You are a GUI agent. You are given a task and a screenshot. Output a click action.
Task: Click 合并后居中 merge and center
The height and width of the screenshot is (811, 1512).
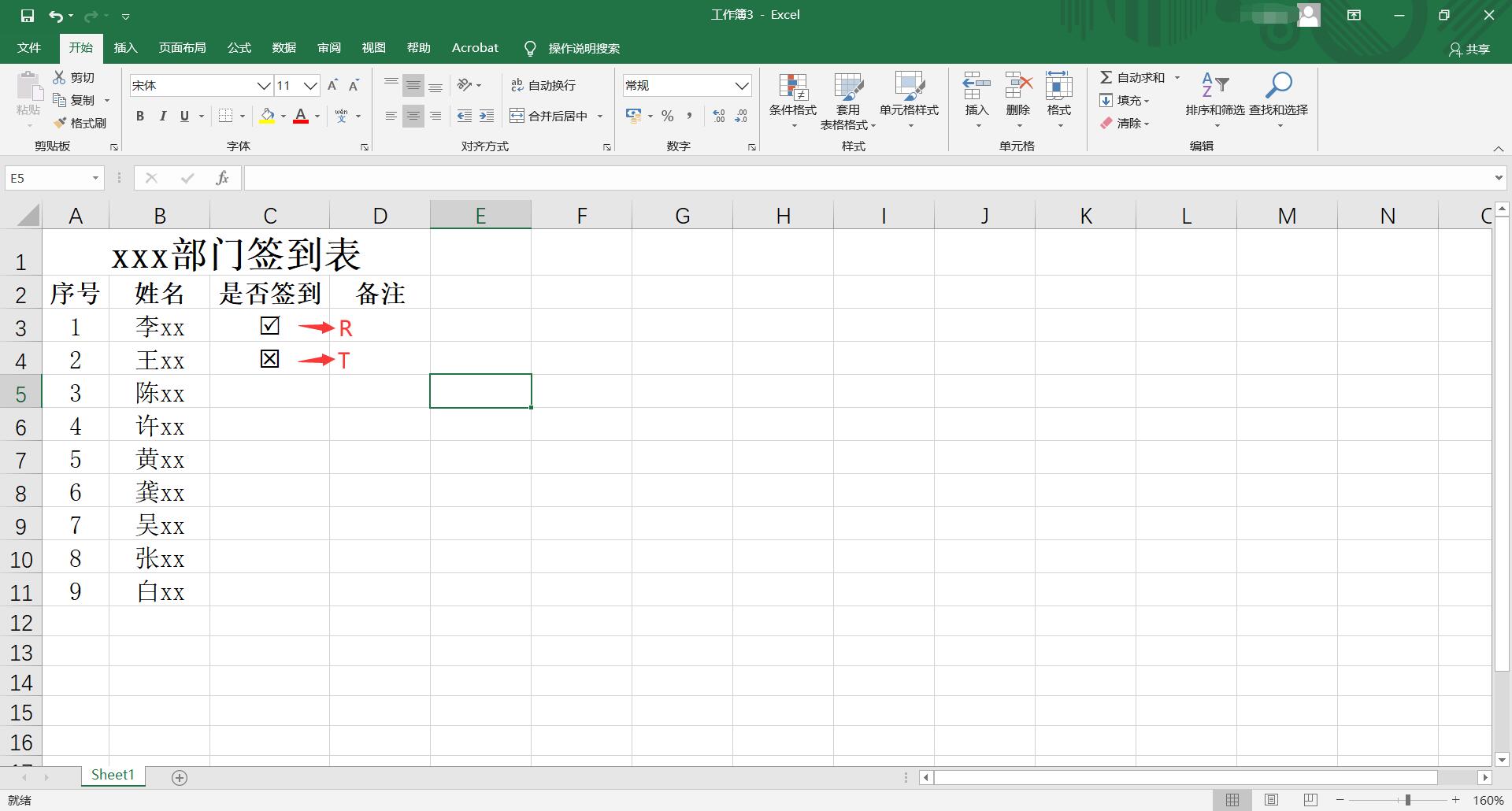tap(549, 116)
